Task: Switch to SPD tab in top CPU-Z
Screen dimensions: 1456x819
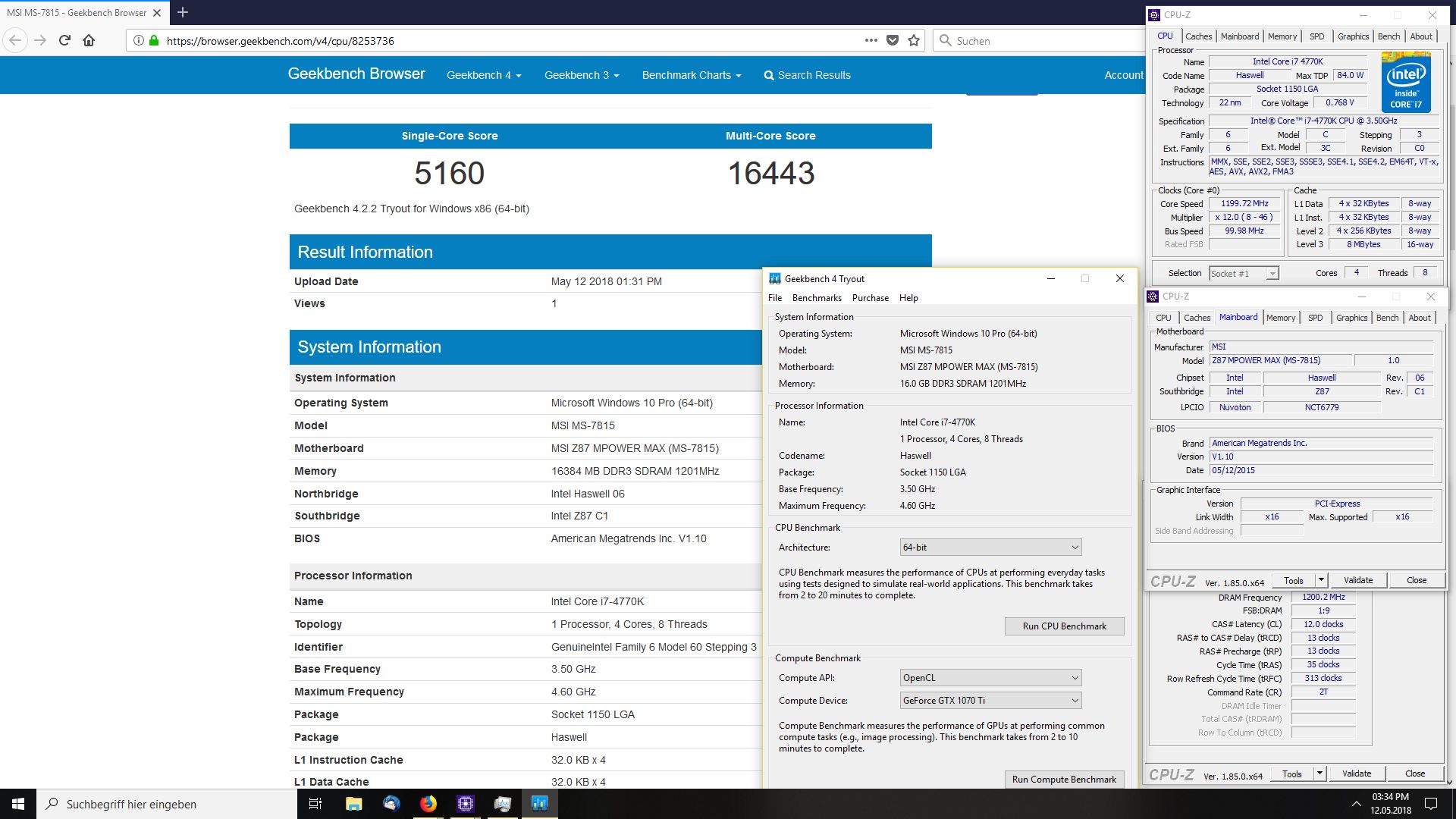Action: pos(1317,36)
